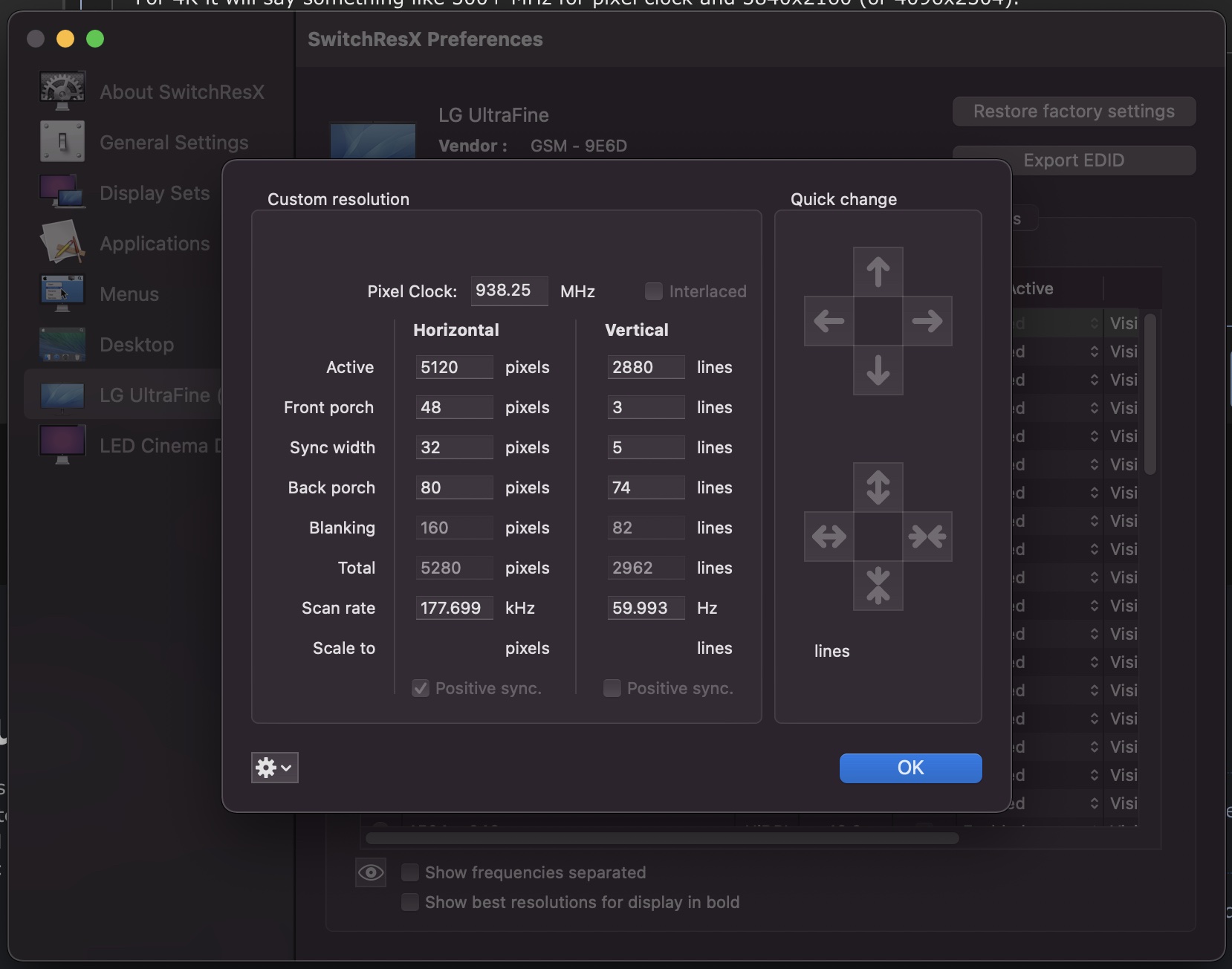Click the Horizontal Scan rate kHz field
Viewport: 1232px width, 969px height.
(x=454, y=608)
